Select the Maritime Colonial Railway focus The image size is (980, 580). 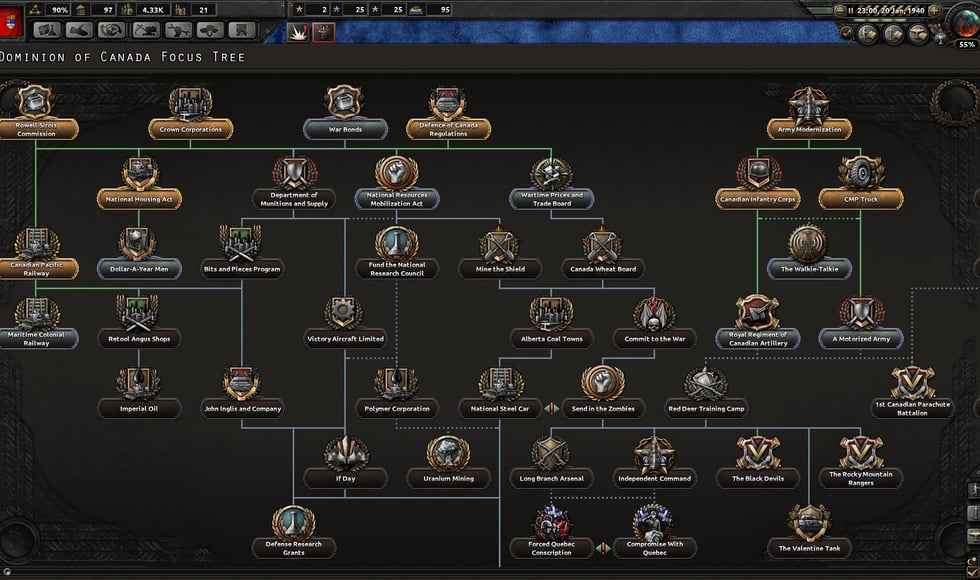(x=36, y=339)
